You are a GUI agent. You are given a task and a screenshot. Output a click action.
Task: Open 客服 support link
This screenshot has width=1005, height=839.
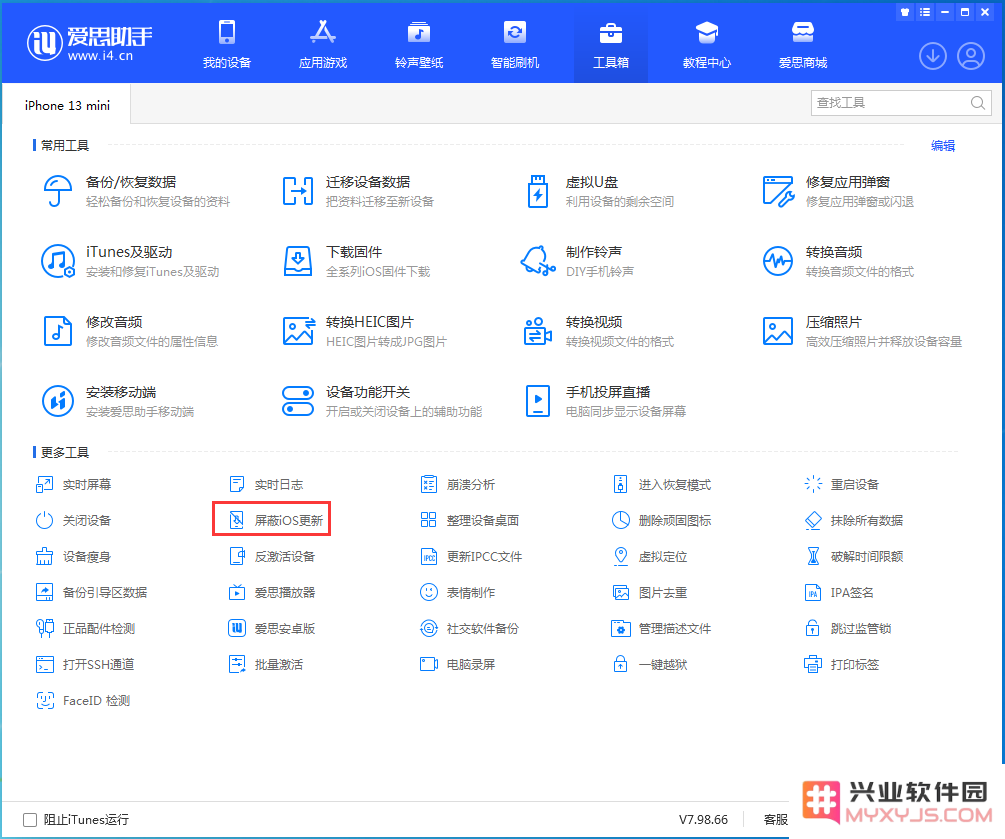(776, 820)
